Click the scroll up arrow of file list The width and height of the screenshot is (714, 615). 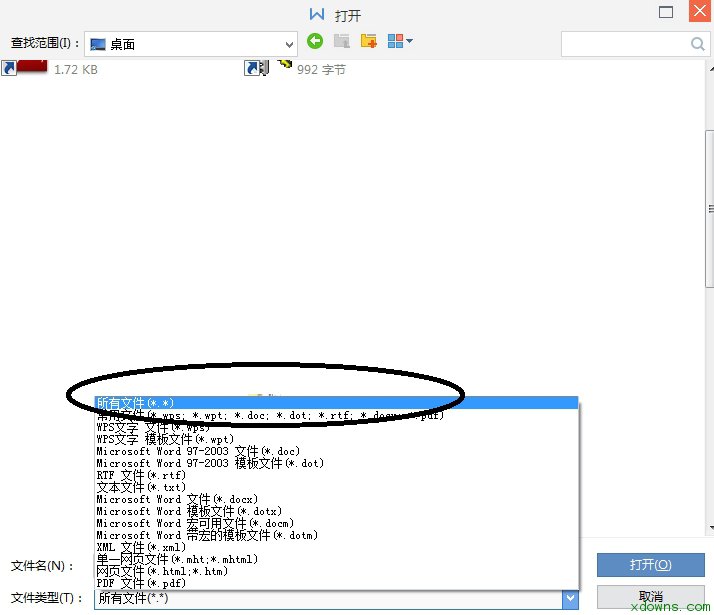tap(711, 69)
